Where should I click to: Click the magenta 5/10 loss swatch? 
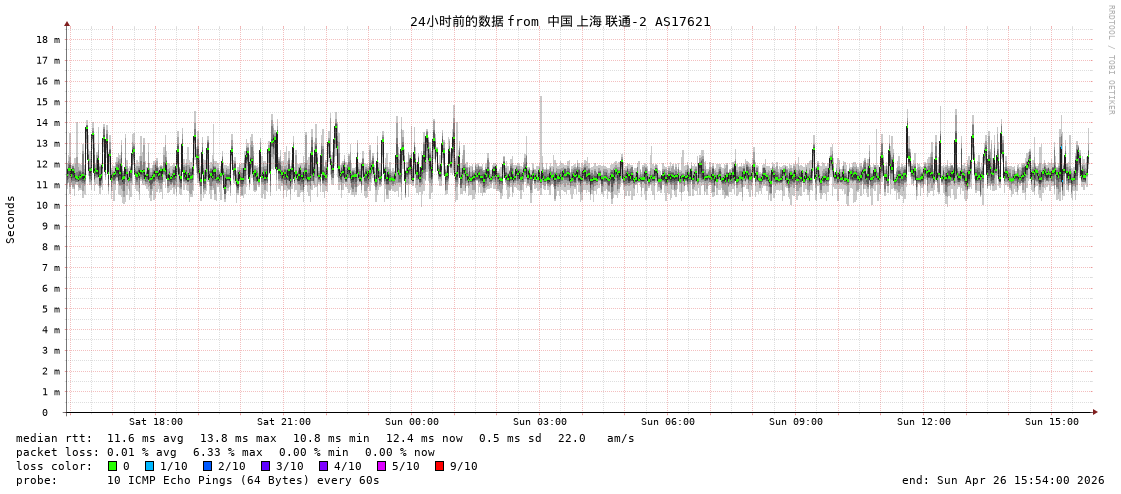381,466
